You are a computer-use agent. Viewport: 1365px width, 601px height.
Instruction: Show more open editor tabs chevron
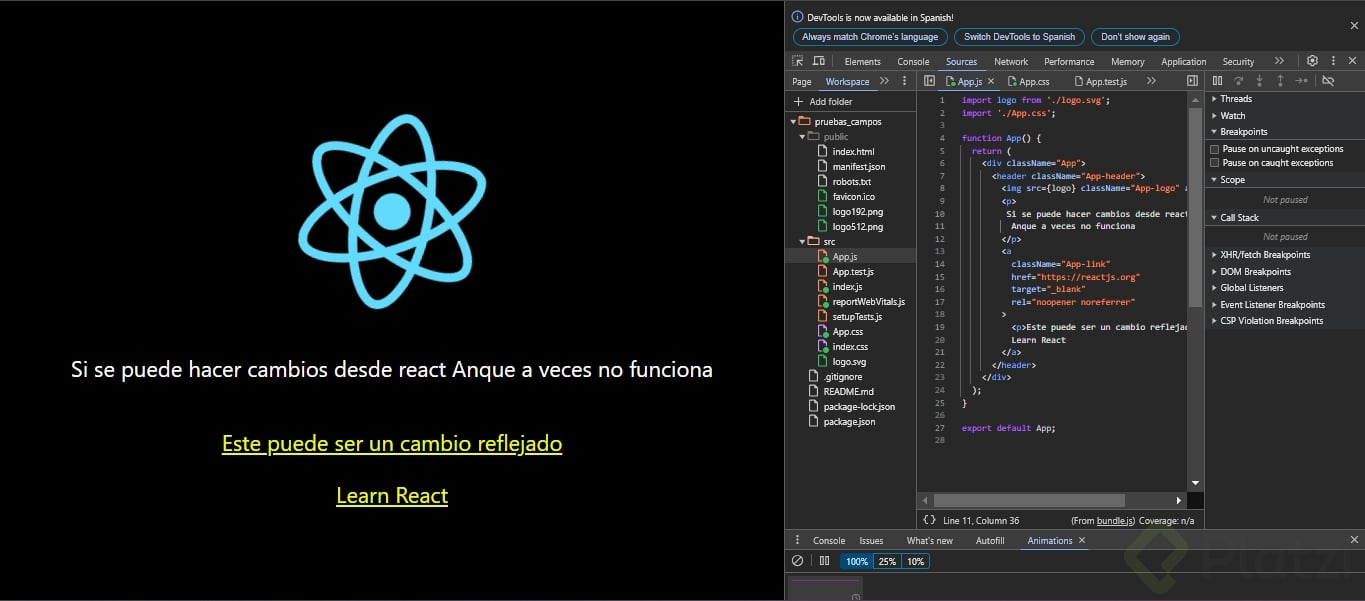tap(1151, 81)
